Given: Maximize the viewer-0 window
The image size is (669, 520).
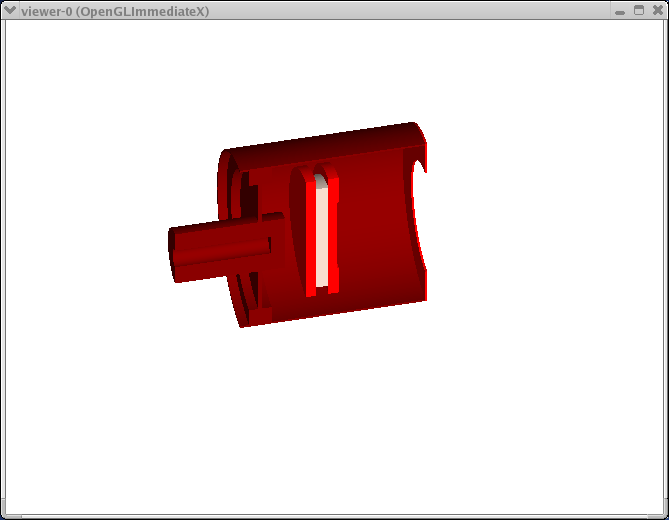Looking at the screenshot, I should click(x=638, y=10).
